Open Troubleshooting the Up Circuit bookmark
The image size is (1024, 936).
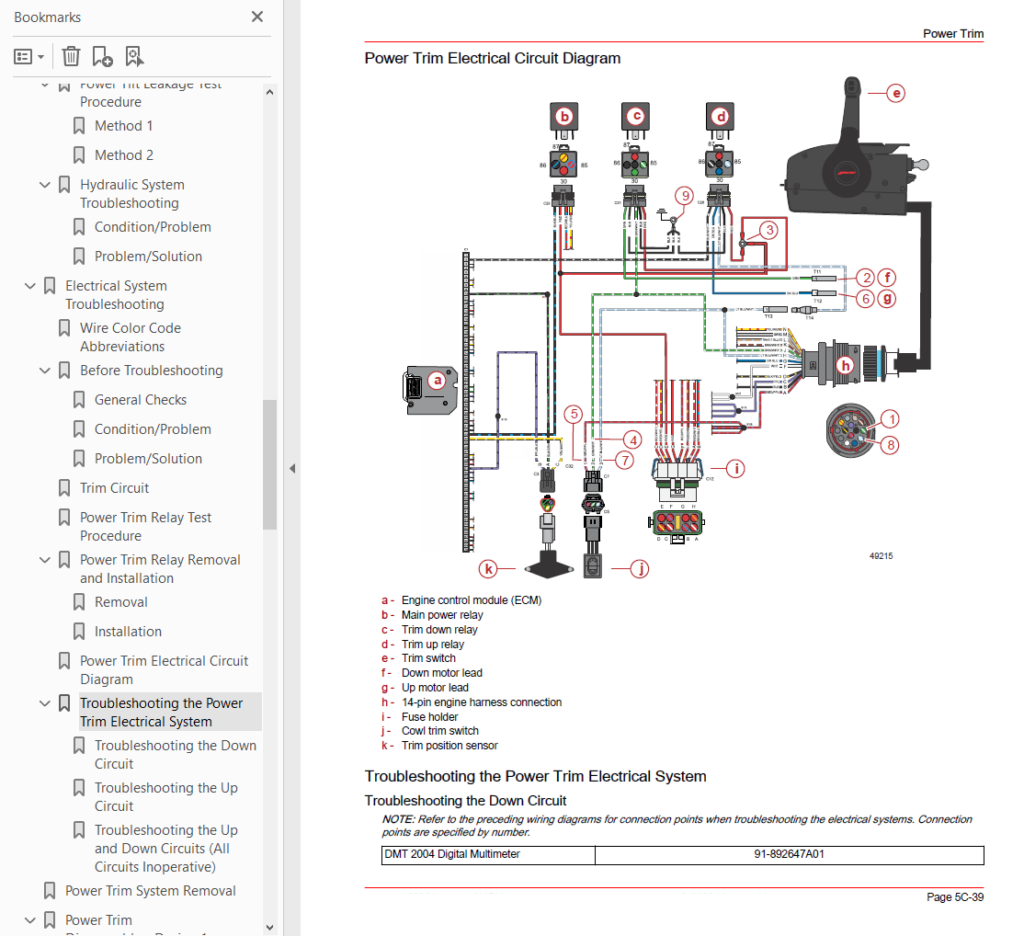coord(166,797)
